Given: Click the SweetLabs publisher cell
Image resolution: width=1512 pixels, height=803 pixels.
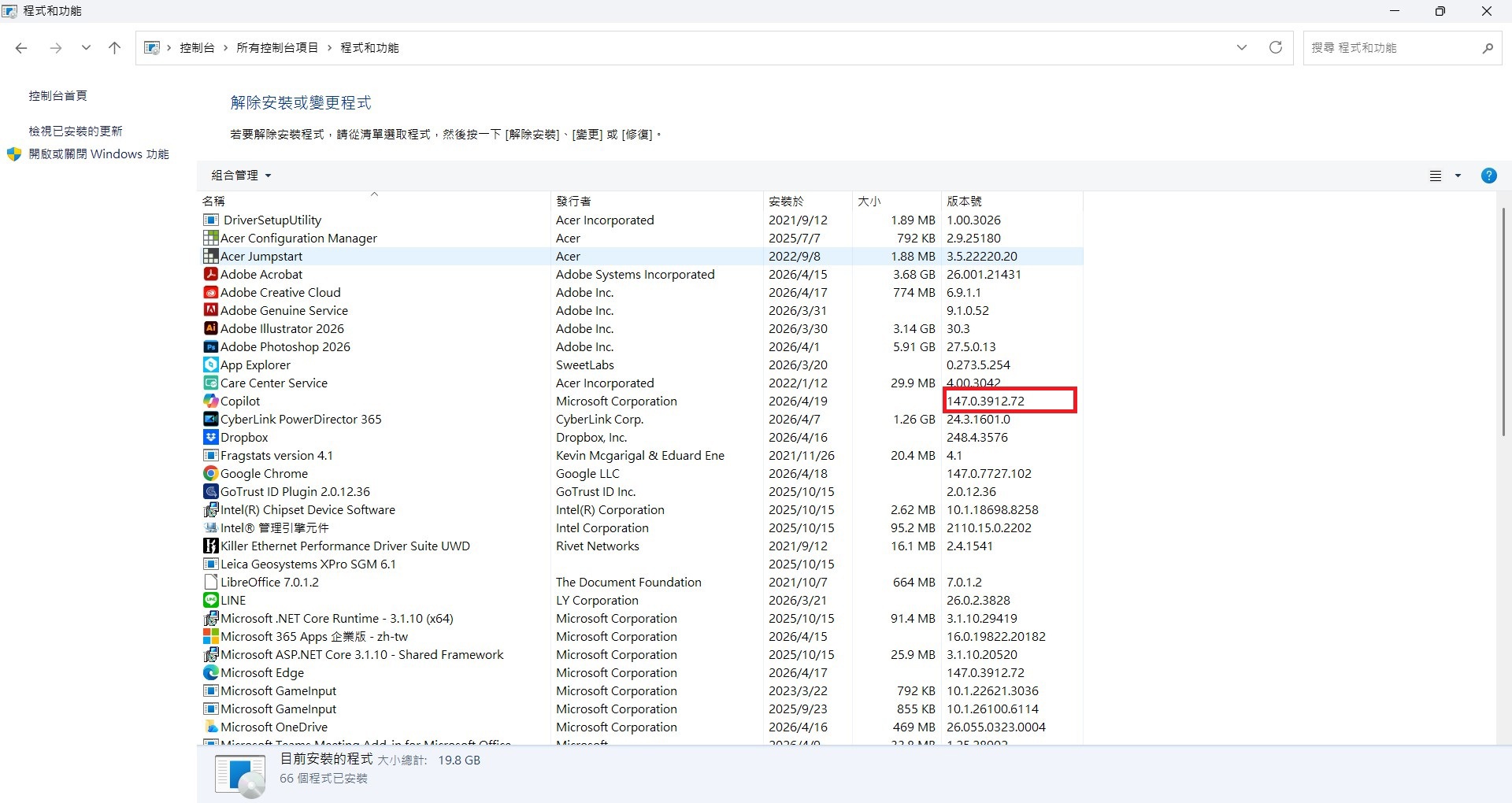Looking at the screenshot, I should [584, 364].
